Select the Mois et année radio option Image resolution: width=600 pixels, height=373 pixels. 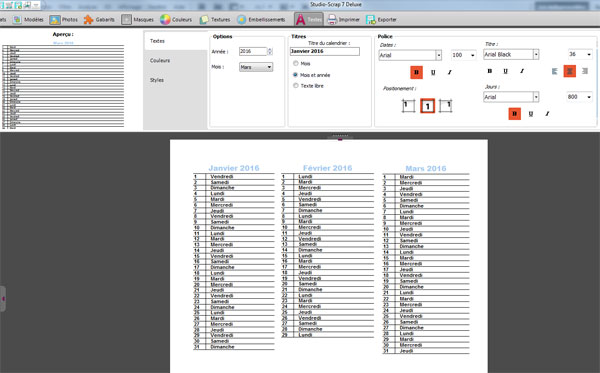tap(295, 75)
